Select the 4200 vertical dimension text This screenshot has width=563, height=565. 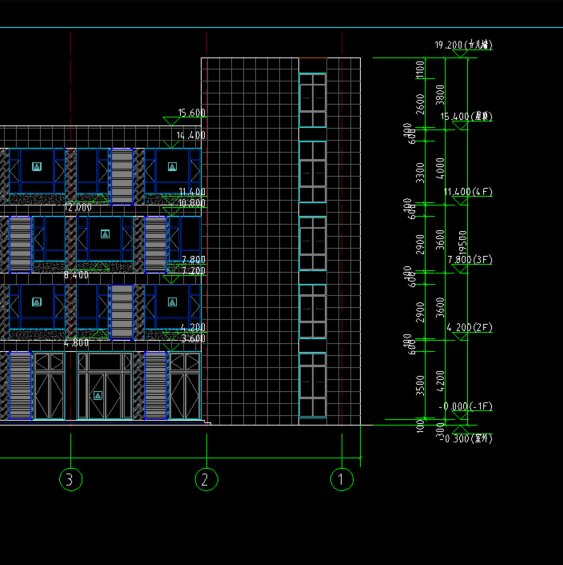[440, 381]
